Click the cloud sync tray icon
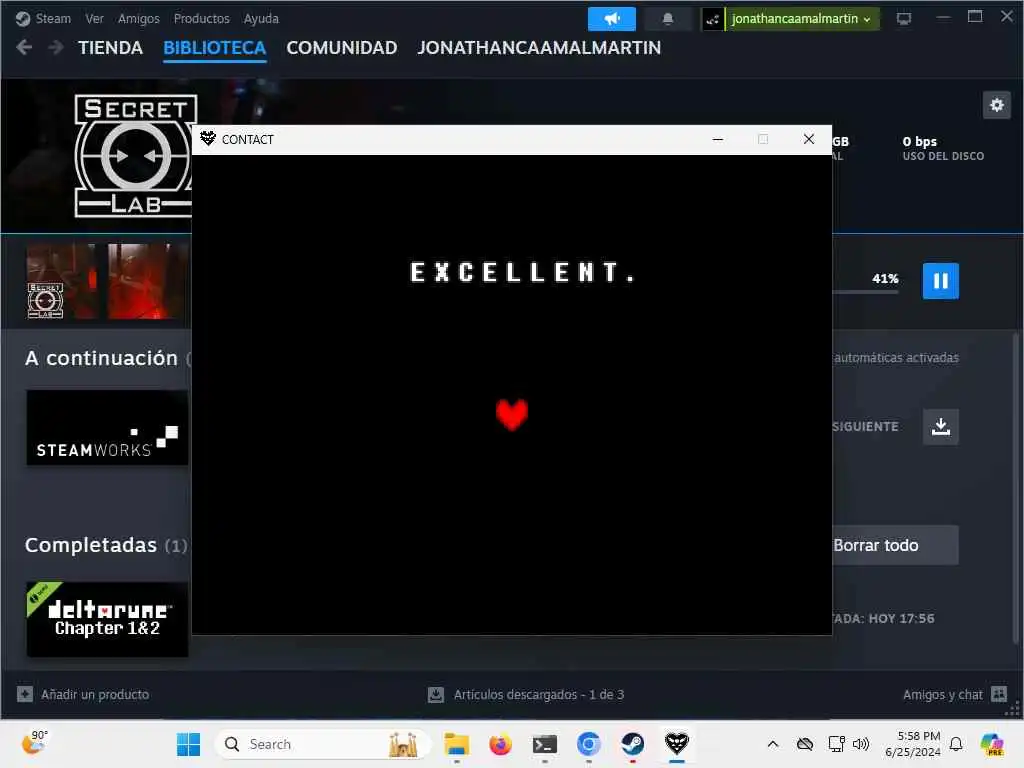This screenshot has height=768, width=1024. pyautogui.click(x=805, y=744)
